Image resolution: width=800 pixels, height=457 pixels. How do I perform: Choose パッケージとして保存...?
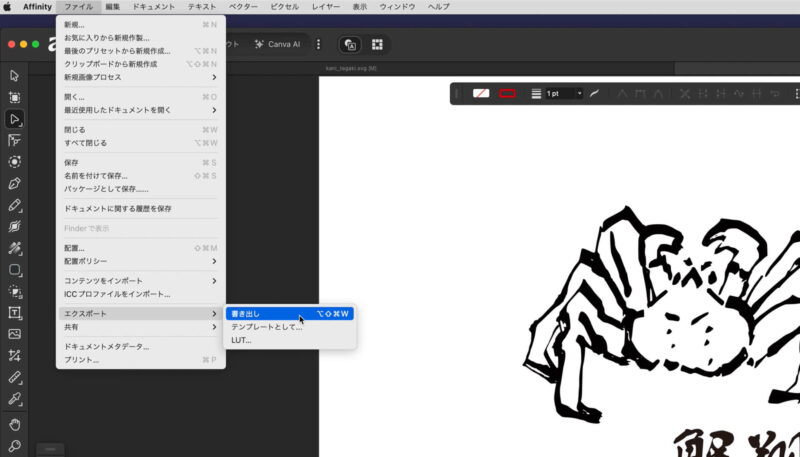pos(141,189)
